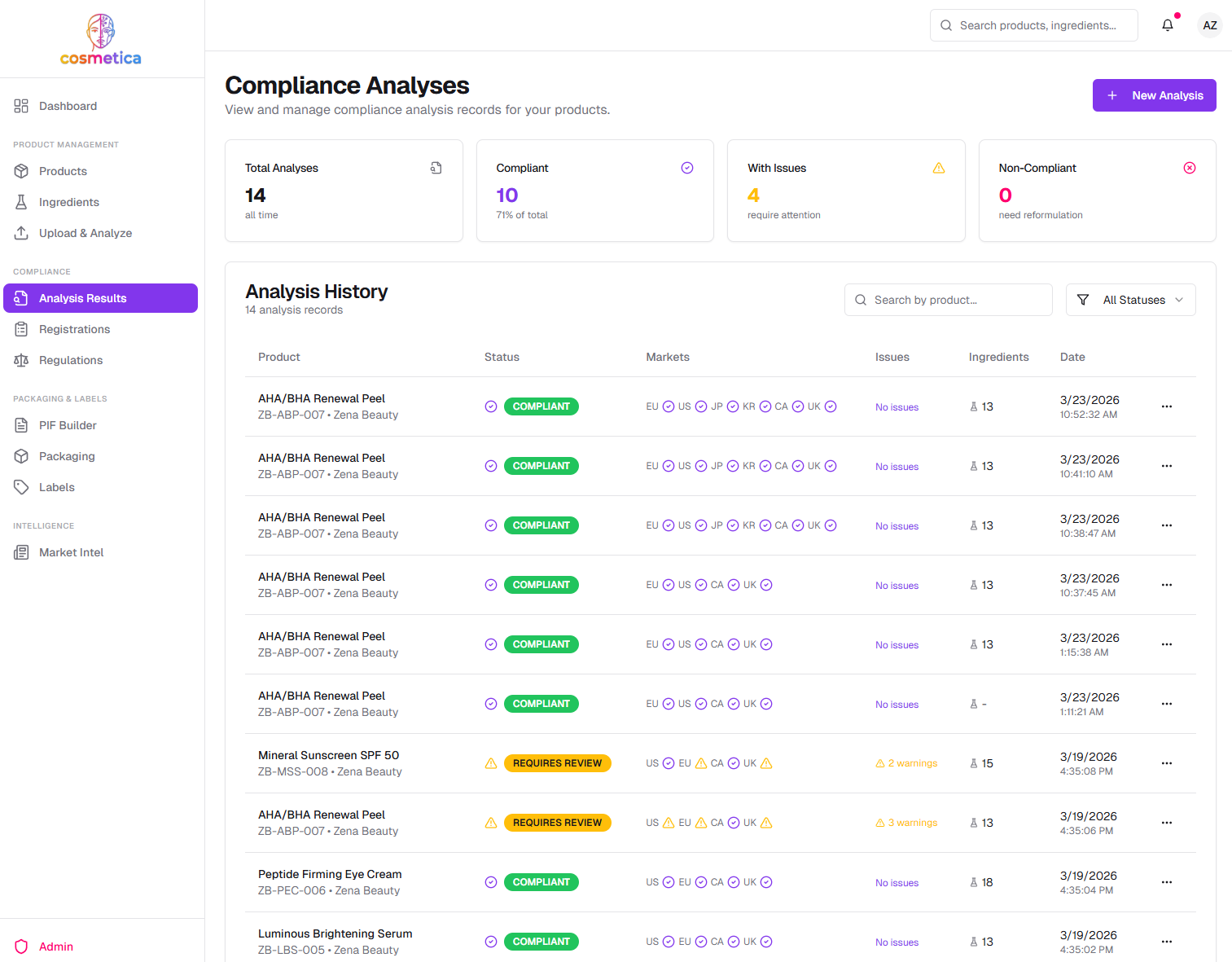Click the Non-Compliant red X icon
The height and width of the screenshot is (962, 1232).
click(x=1189, y=168)
